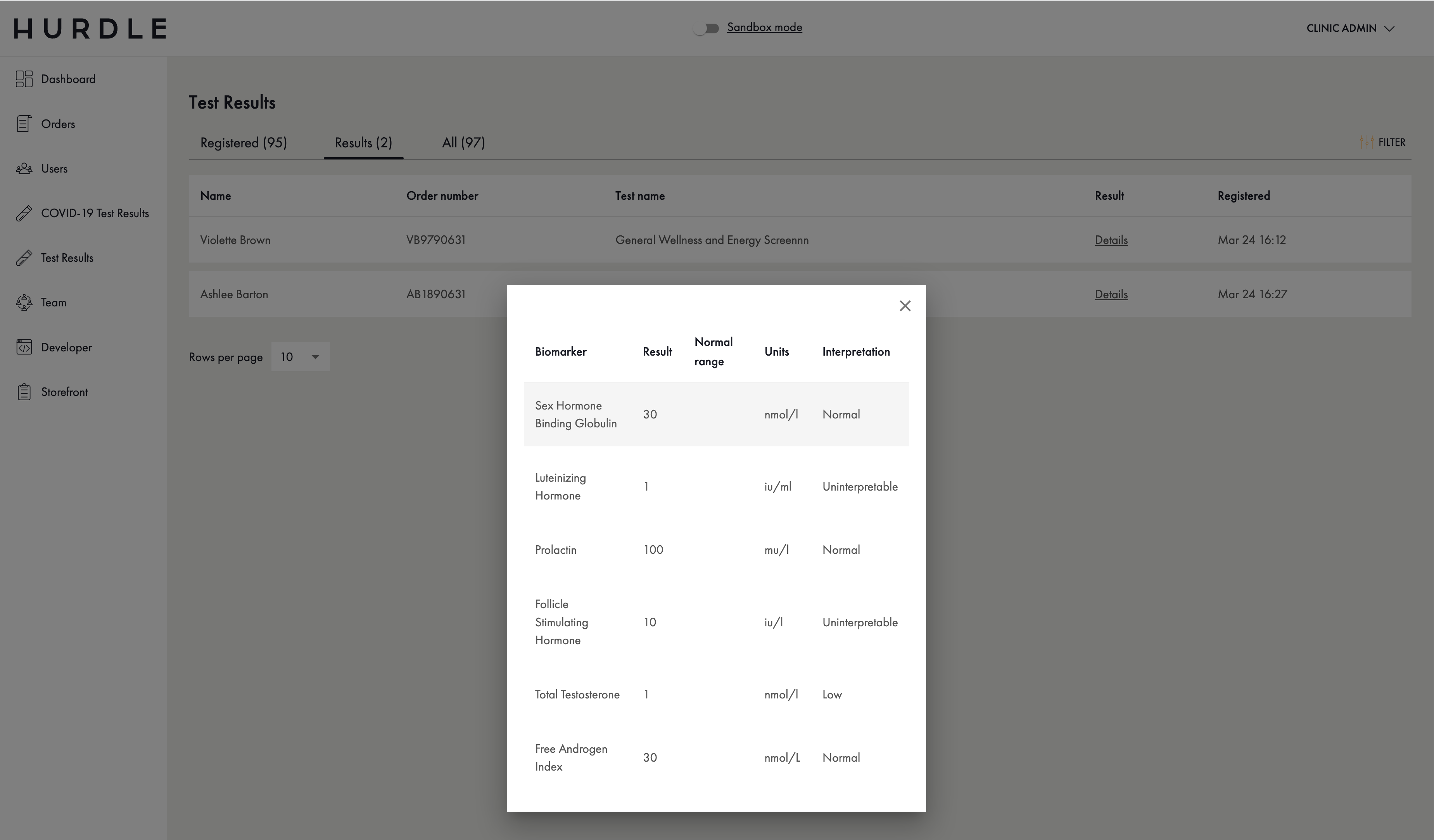The width and height of the screenshot is (1434, 840).
Task: Click the Dashboard icon in sidebar
Action: click(24, 79)
